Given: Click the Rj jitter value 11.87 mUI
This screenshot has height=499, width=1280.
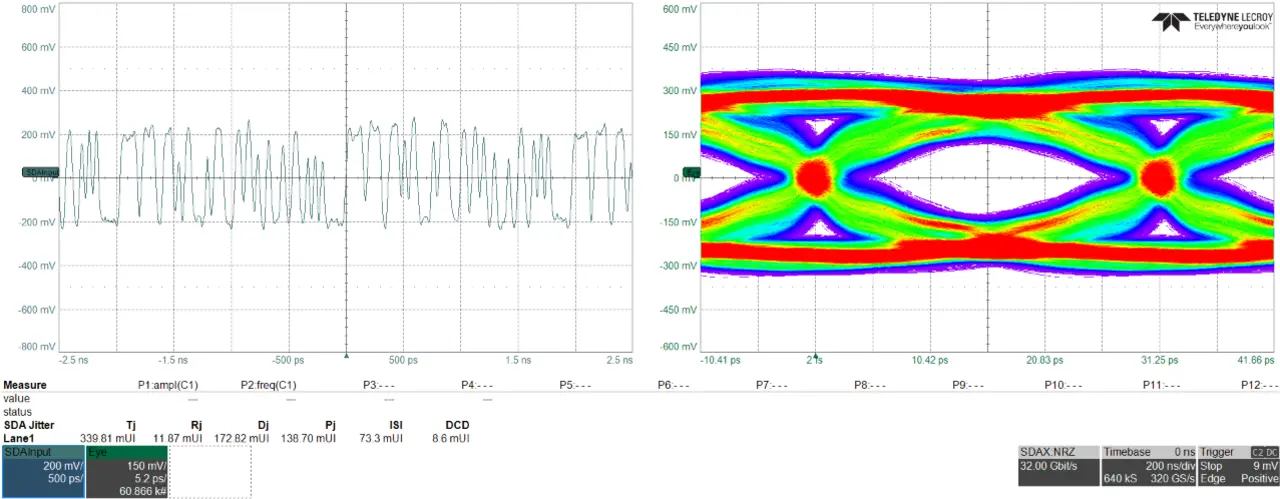Looking at the screenshot, I should pos(180,438).
